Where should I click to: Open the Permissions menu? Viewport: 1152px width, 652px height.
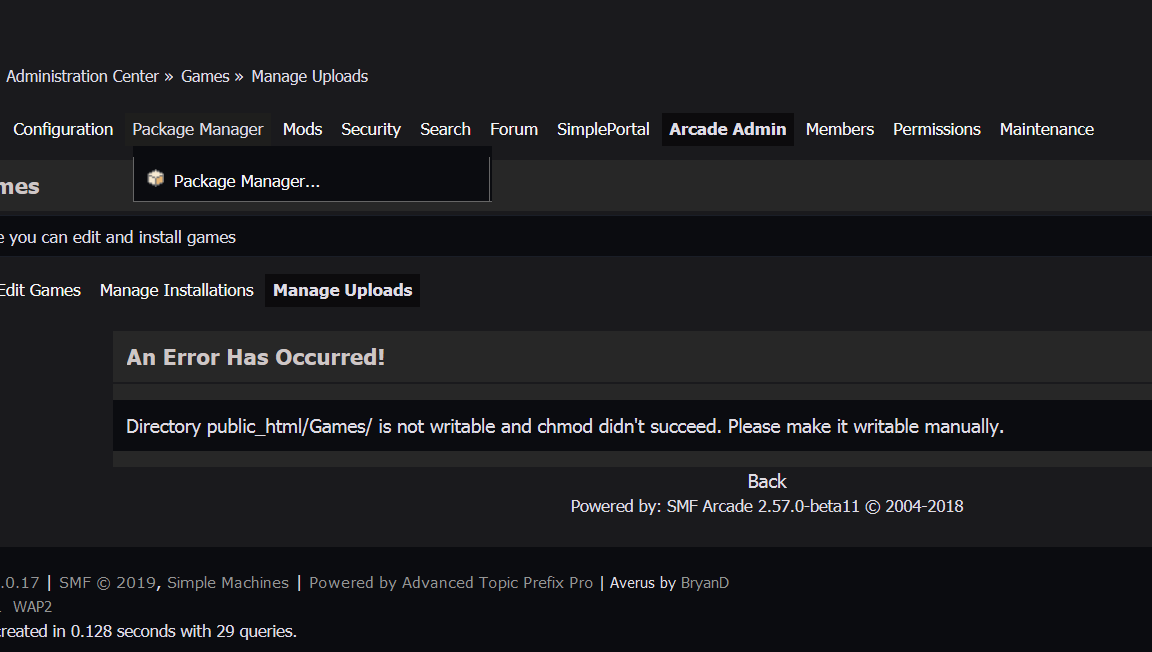[937, 129]
